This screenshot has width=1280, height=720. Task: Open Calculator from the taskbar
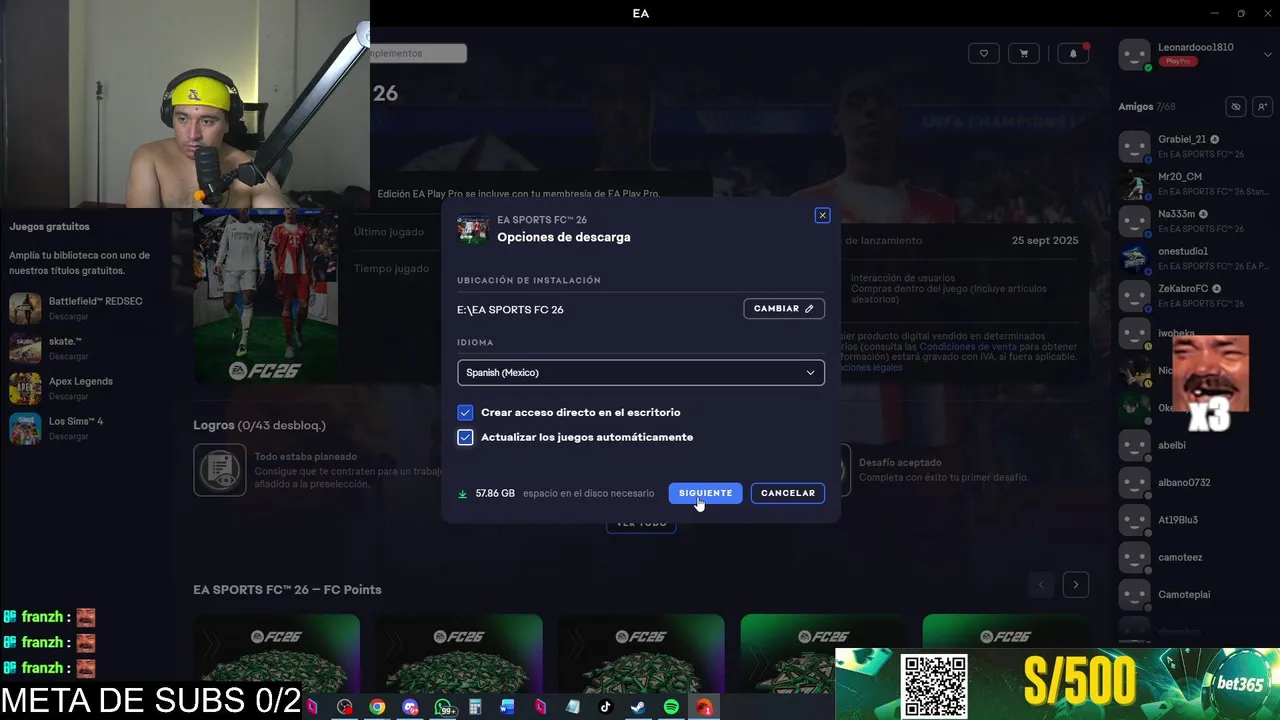[x=475, y=707]
